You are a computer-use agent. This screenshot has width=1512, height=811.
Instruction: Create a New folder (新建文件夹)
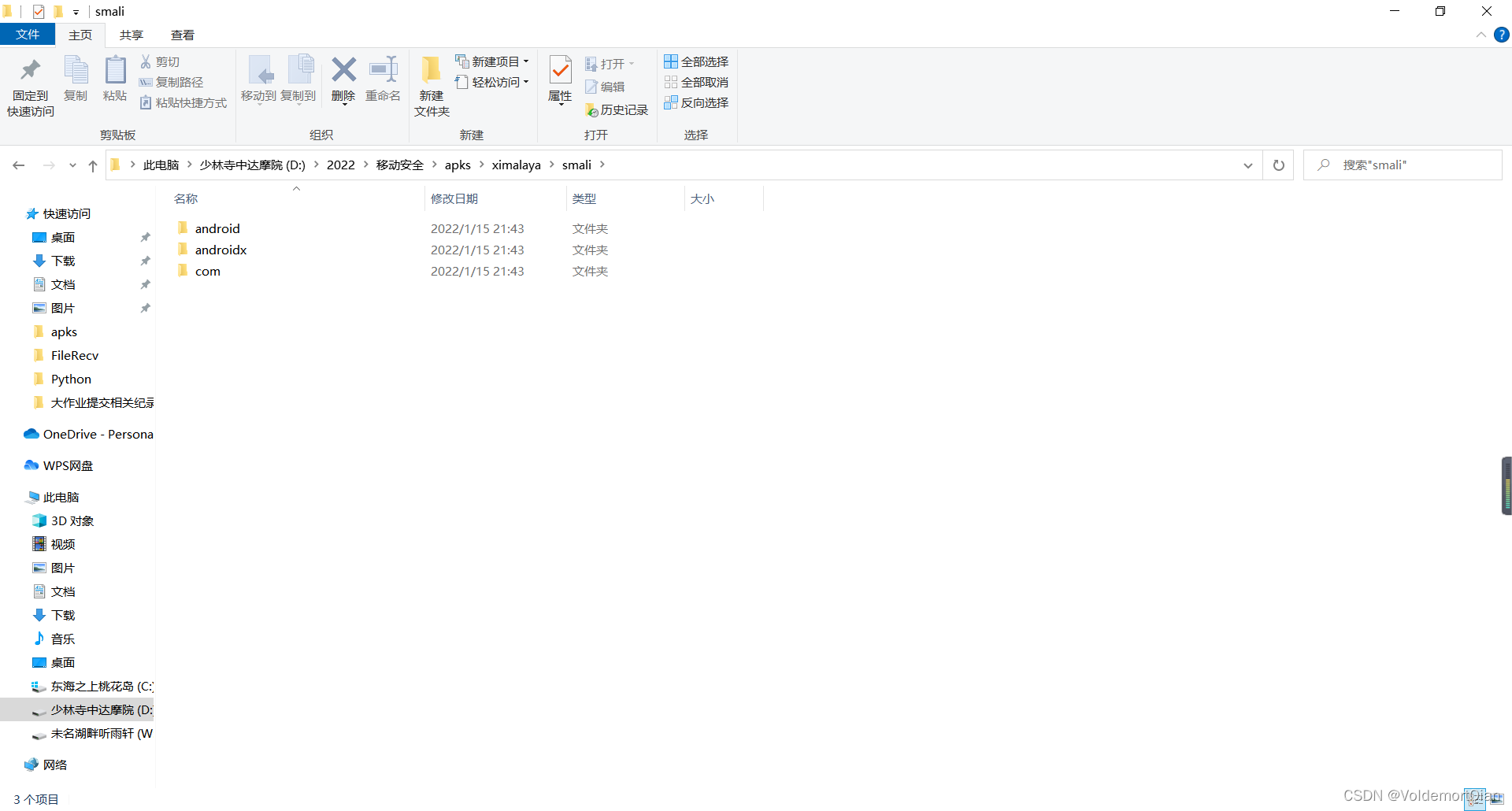pyautogui.click(x=432, y=87)
